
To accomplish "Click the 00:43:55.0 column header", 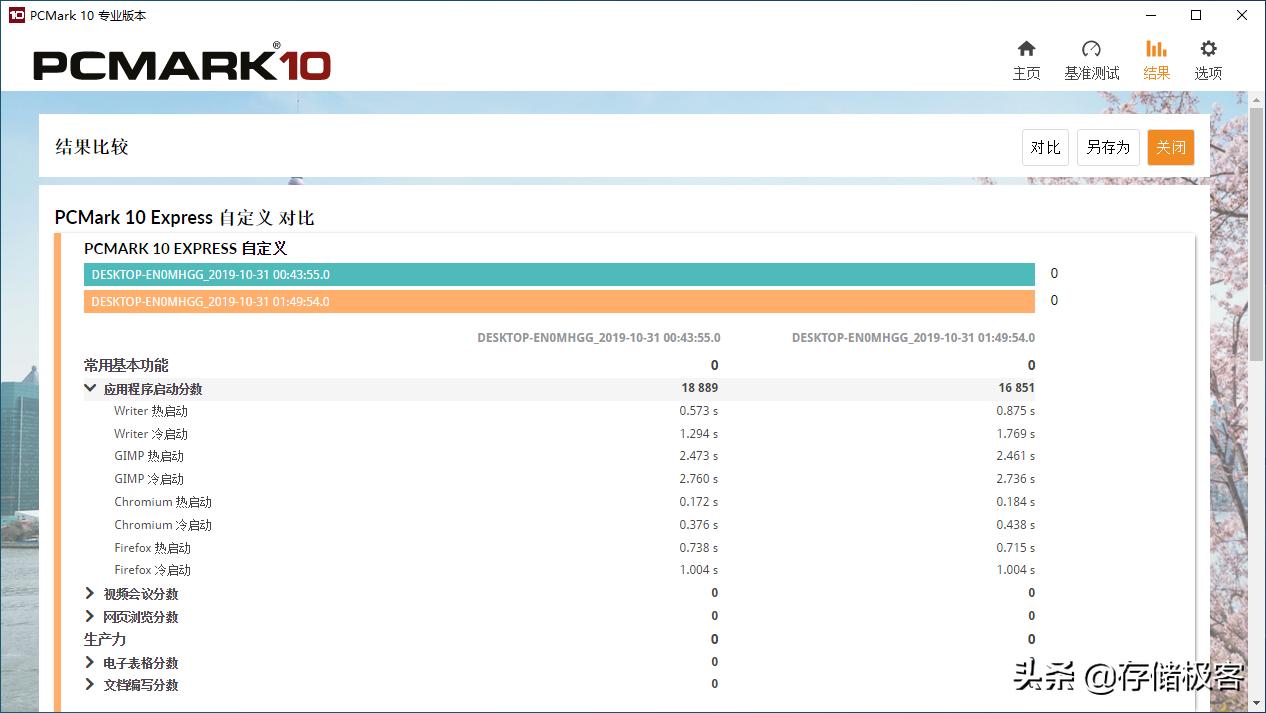I will (598, 338).
